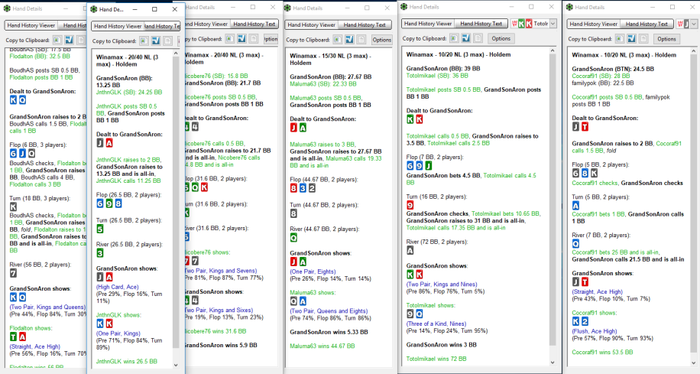Click scroll-up arrow in JnthnGLK window
Viewport: 700px width, 374px height.
(175, 53)
